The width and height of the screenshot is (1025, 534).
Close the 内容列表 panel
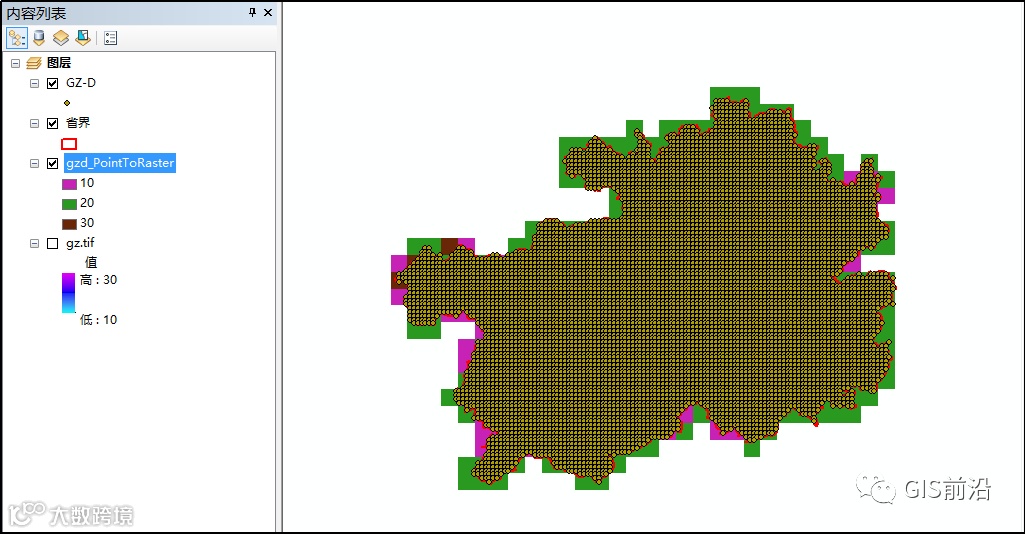tap(268, 12)
